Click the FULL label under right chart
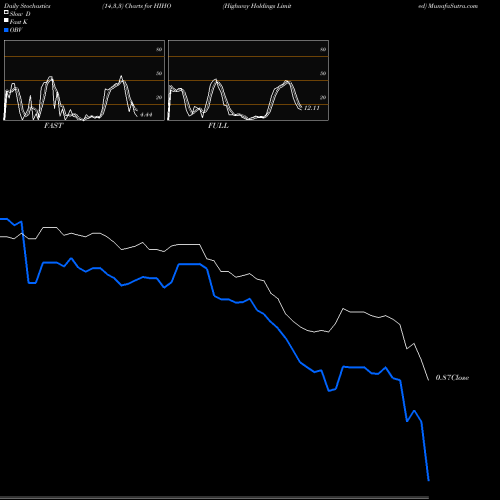Viewport: 500px width, 500px height. [218, 126]
